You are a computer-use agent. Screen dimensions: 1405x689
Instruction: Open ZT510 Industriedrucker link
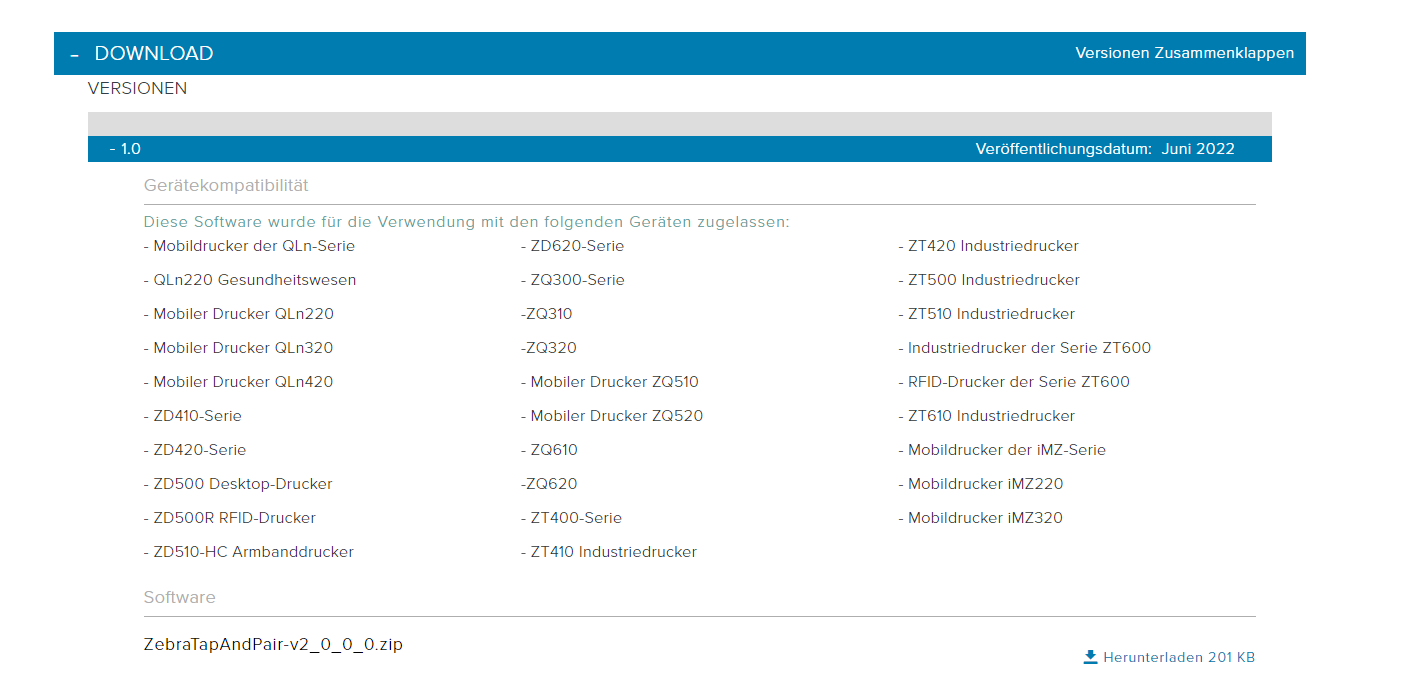[987, 314]
